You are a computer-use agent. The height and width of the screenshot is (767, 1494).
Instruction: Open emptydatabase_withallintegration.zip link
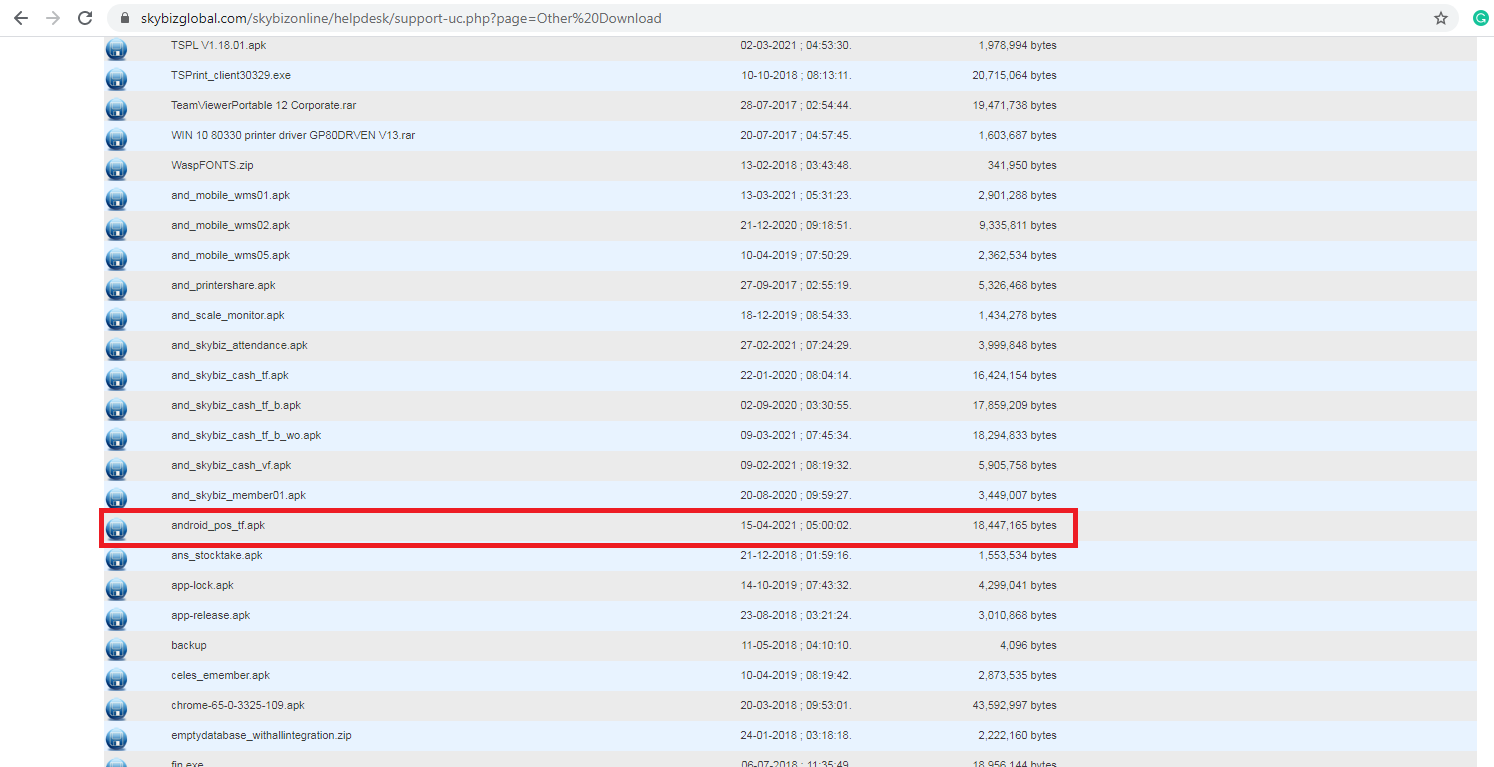coord(261,735)
